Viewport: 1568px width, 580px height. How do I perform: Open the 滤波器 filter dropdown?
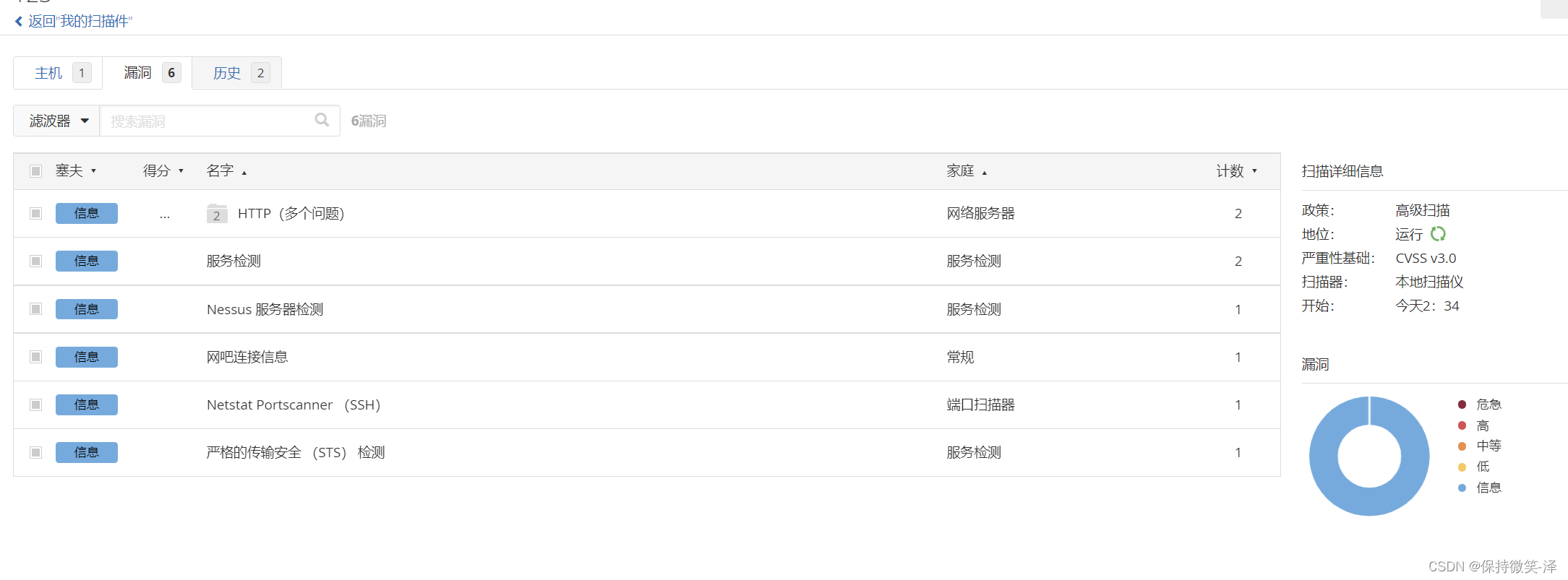tap(58, 121)
